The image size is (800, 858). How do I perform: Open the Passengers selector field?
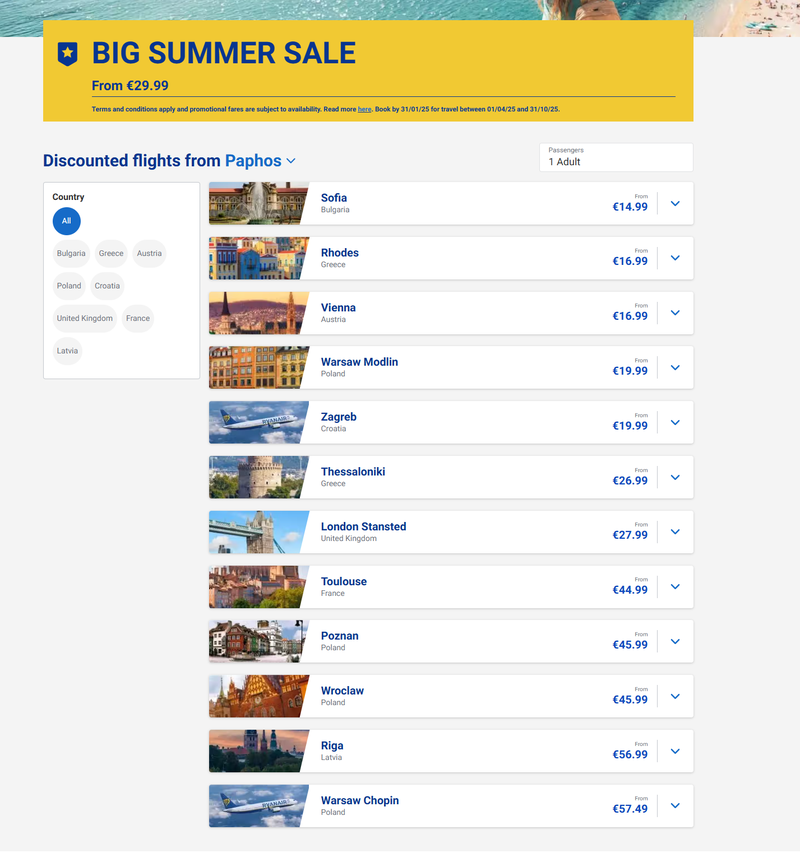615,157
